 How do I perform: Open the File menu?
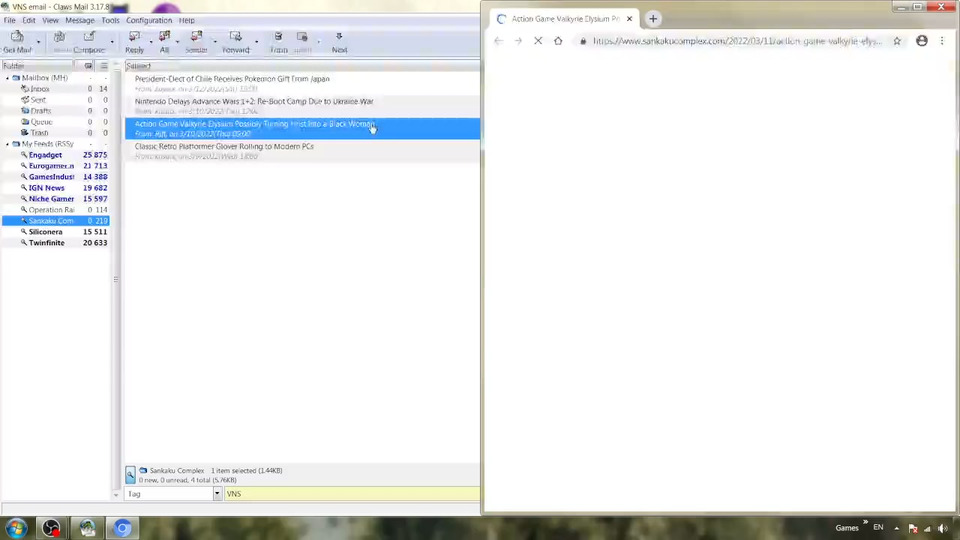[10, 20]
